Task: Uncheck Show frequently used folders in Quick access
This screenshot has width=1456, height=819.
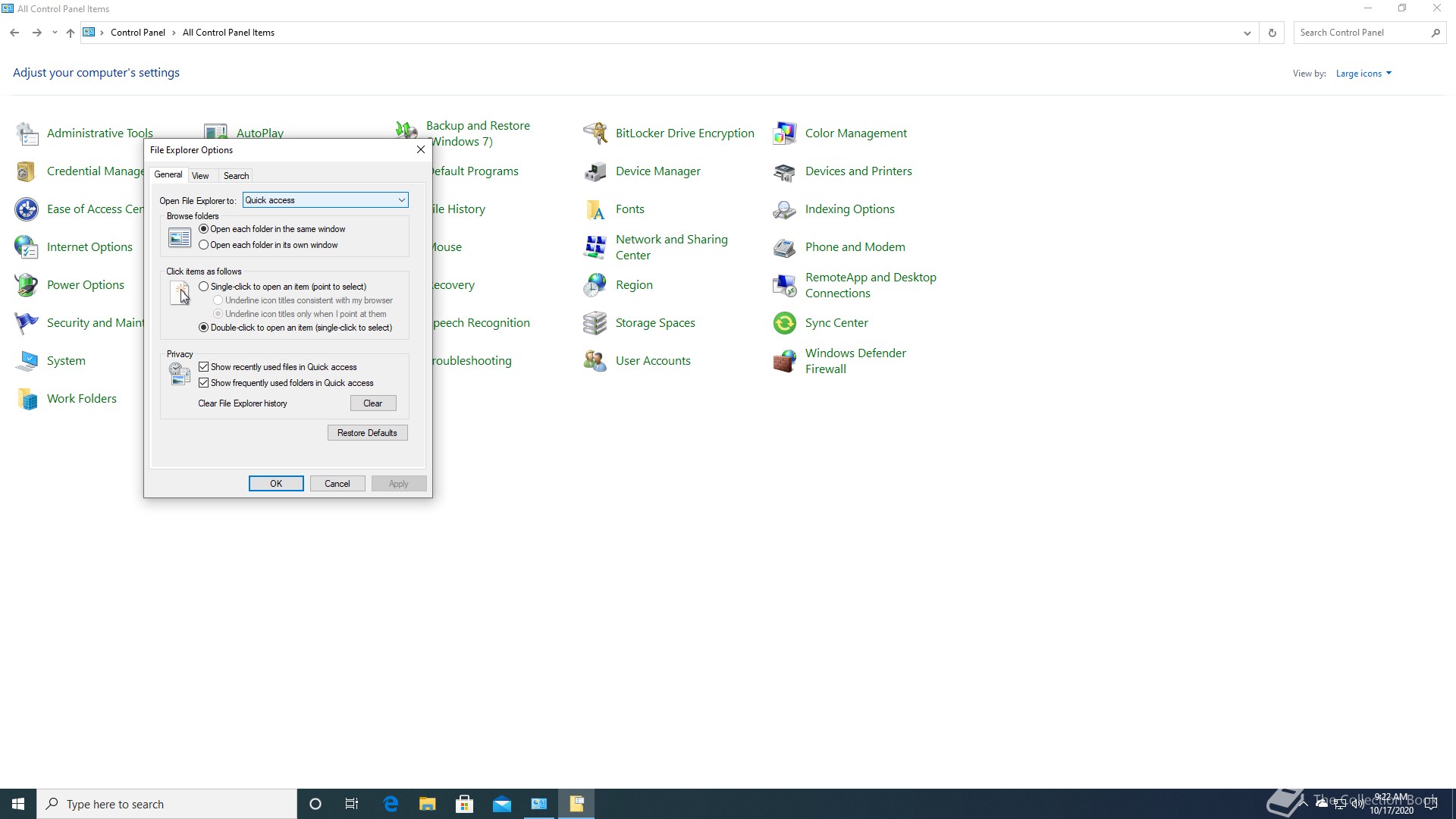Action: tap(204, 383)
